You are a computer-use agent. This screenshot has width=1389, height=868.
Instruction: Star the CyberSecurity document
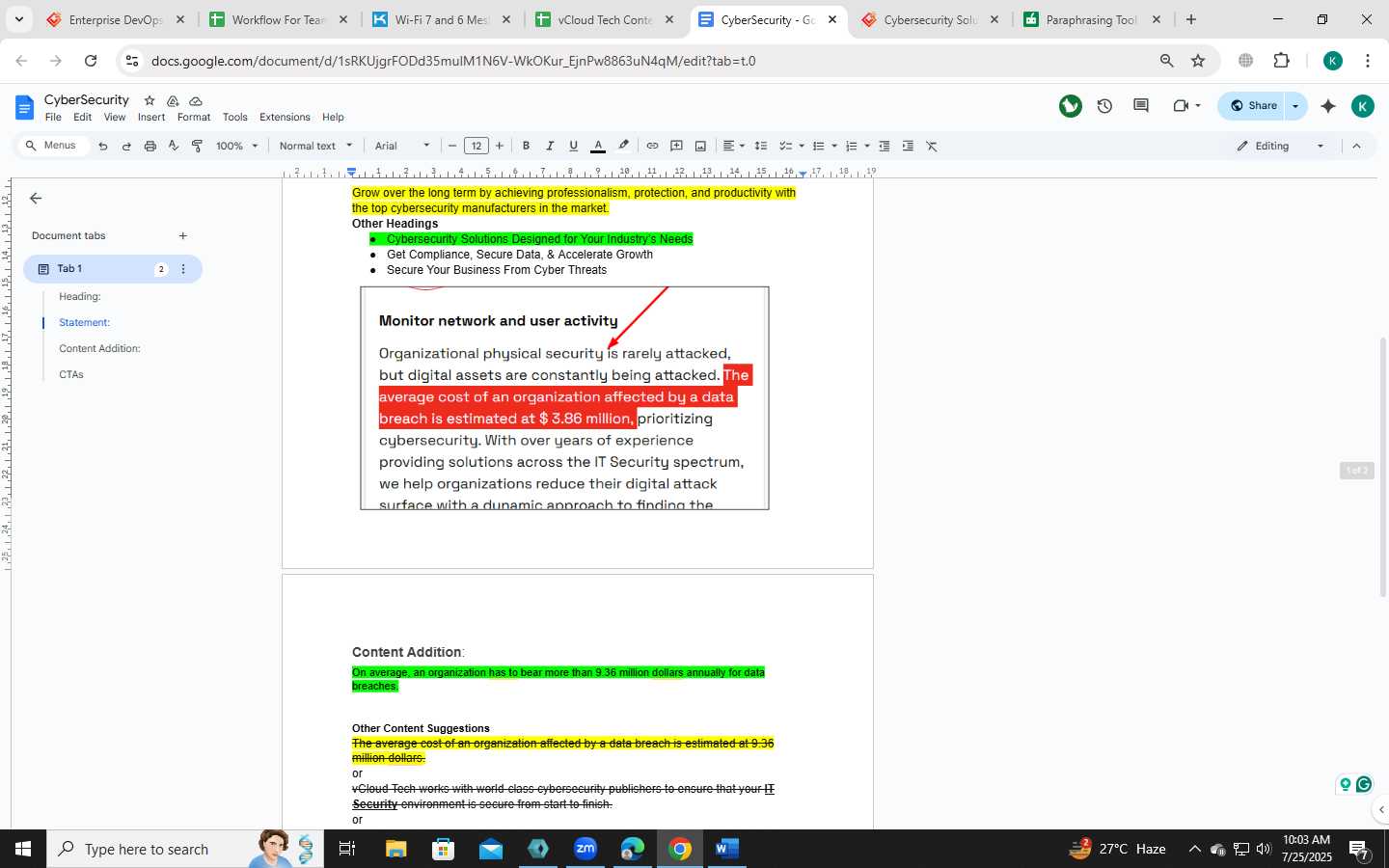[150, 100]
